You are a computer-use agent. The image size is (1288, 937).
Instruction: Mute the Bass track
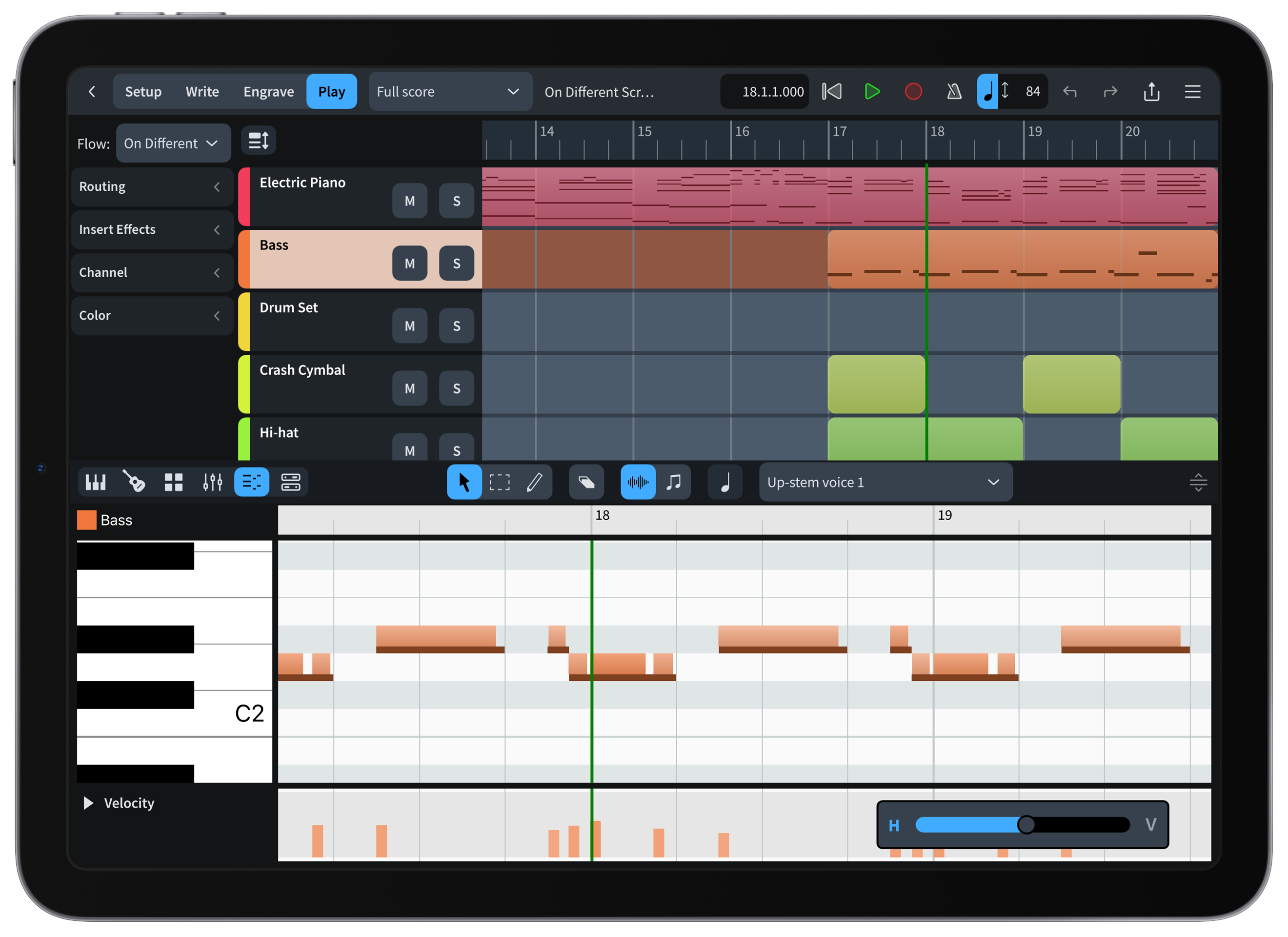point(409,263)
